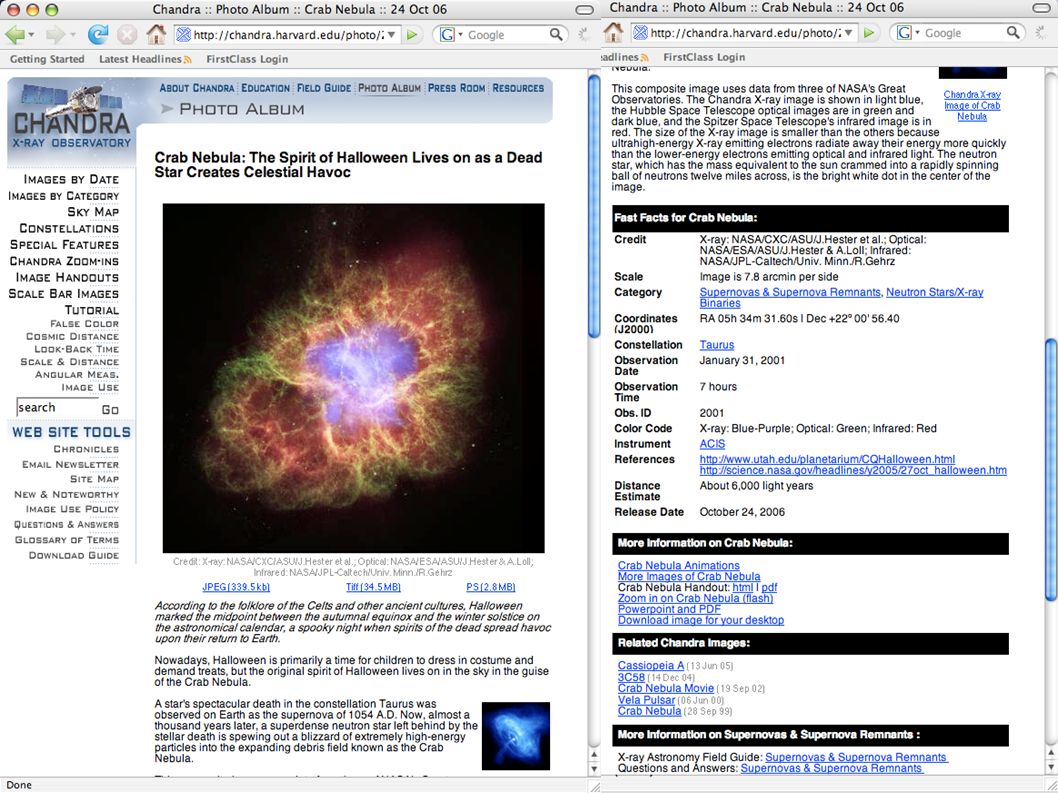The image size is (1058, 793).
Task: Click the Google search field in the left window
Action: pyautogui.click(x=506, y=34)
